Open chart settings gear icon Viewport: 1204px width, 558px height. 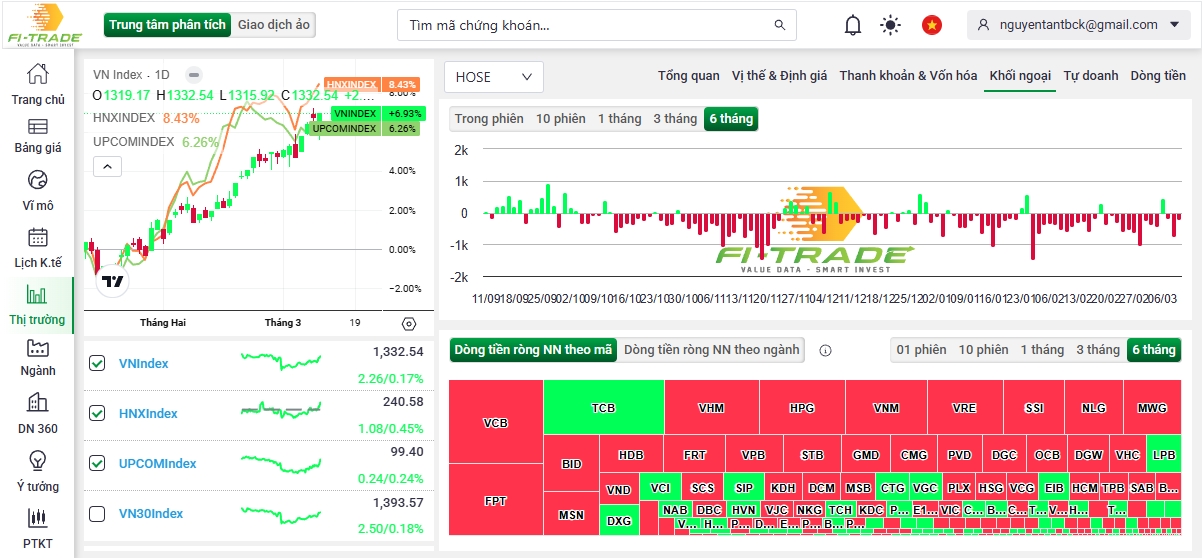point(408,323)
